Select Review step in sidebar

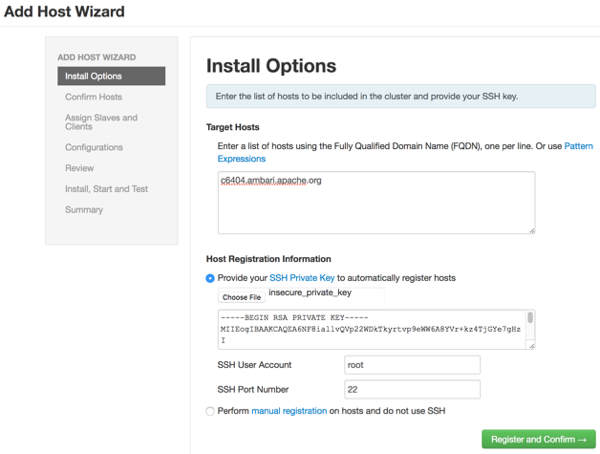pyautogui.click(x=80, y=168)
